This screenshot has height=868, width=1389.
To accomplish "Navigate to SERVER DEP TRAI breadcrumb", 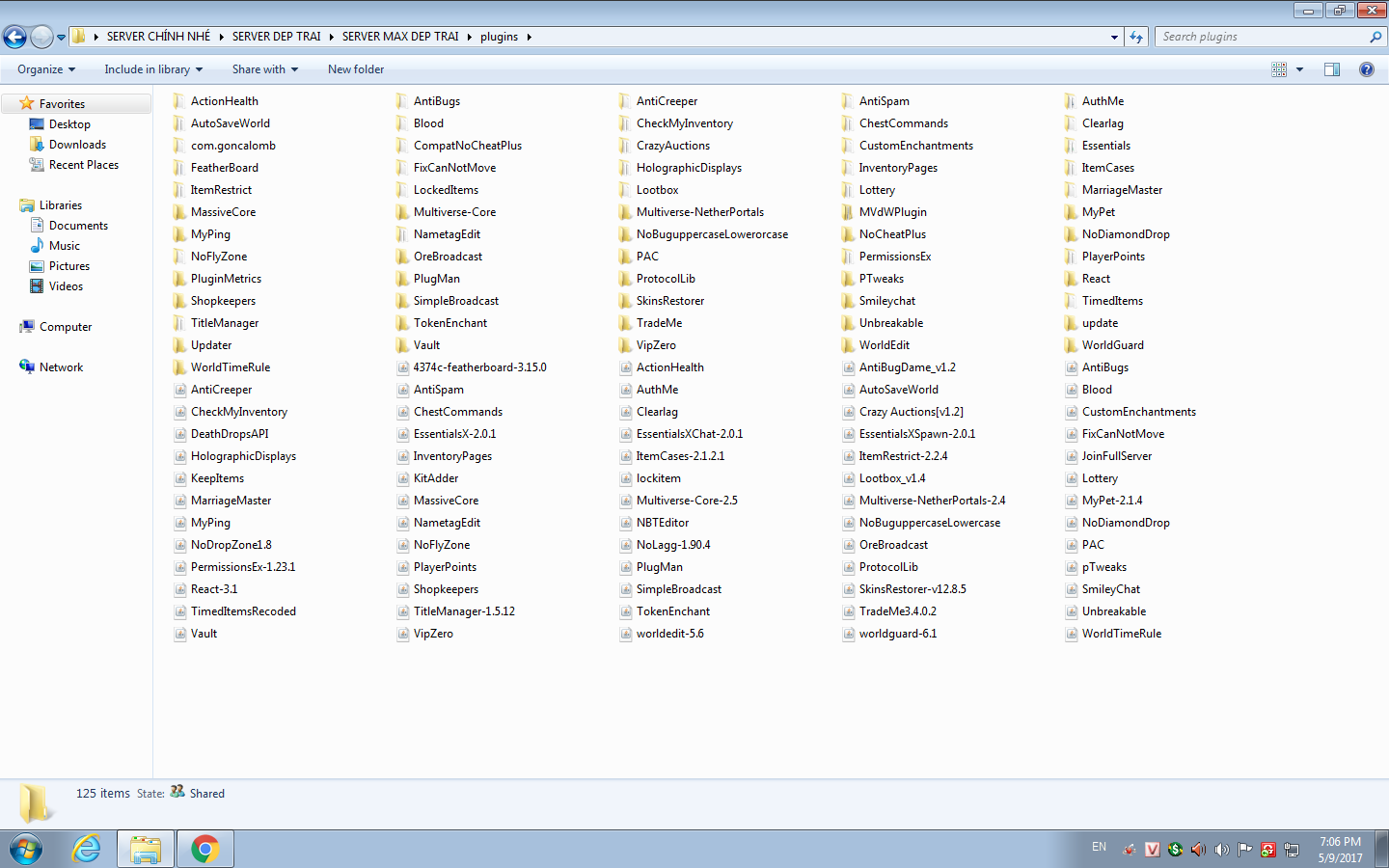I will tap(276, 37).
